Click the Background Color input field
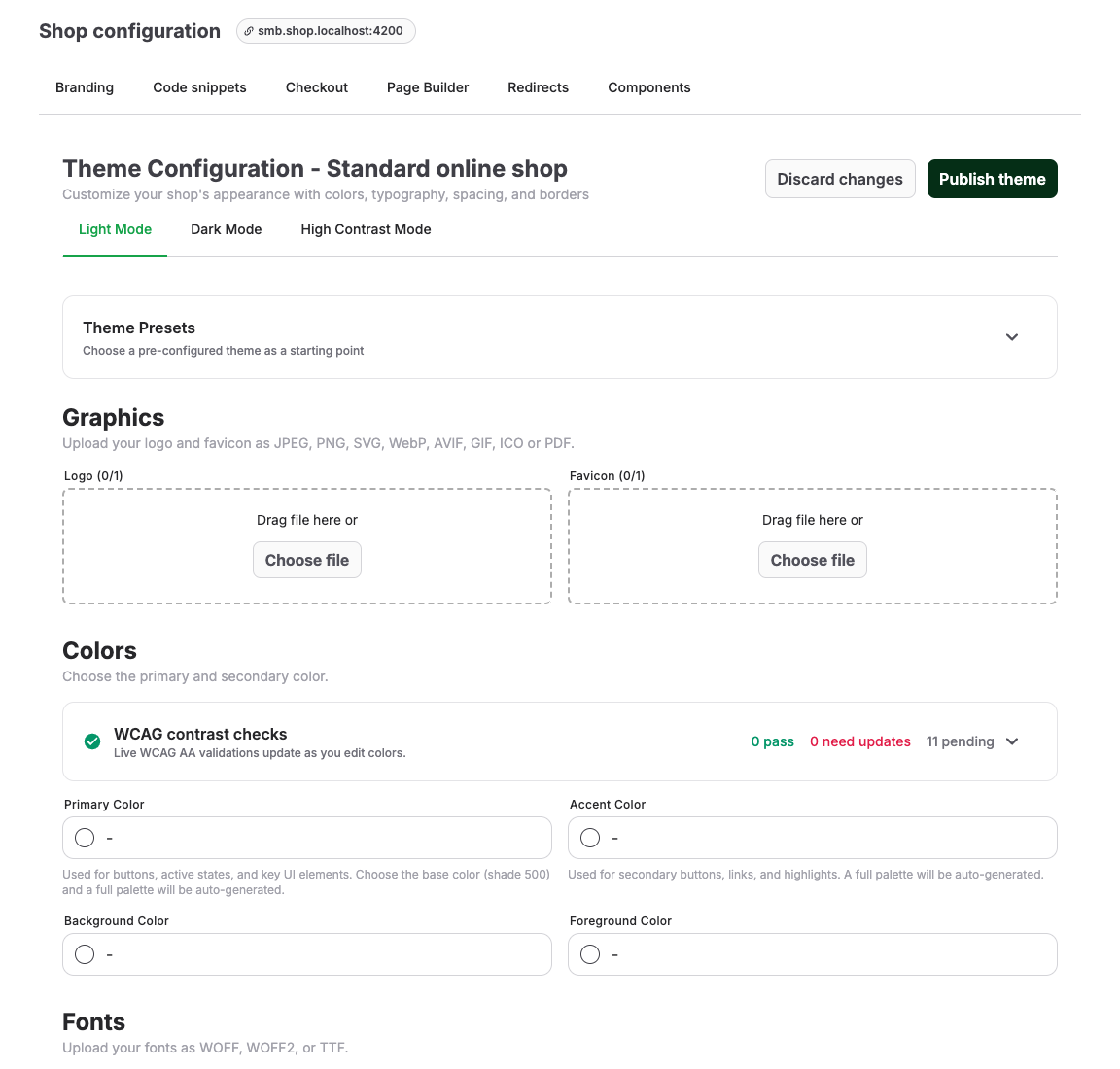The height and width of the screenshot is (1069, 1120). (x=307, y=954)
